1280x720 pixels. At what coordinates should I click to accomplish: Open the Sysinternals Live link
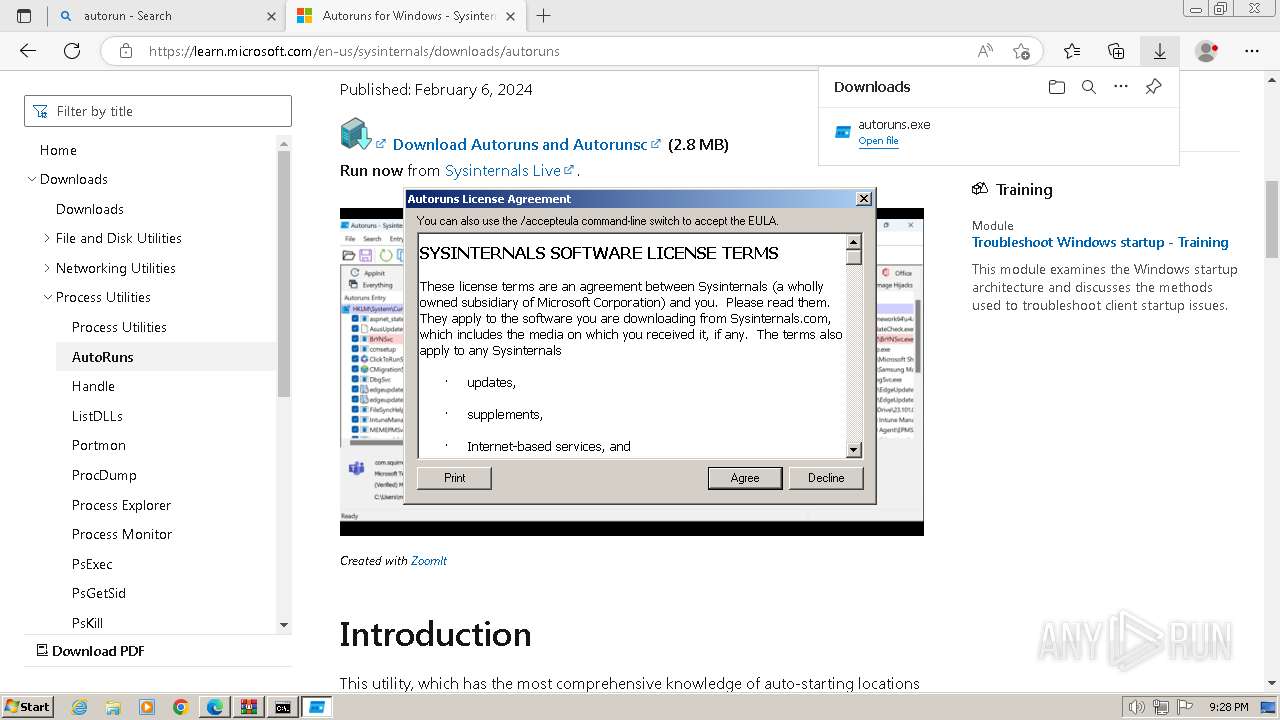[509, 170]
